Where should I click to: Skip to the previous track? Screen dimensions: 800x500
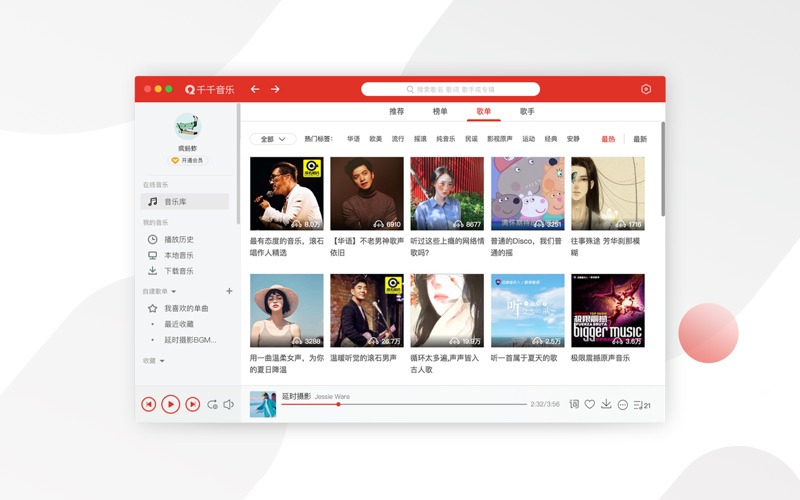(148, 405)
